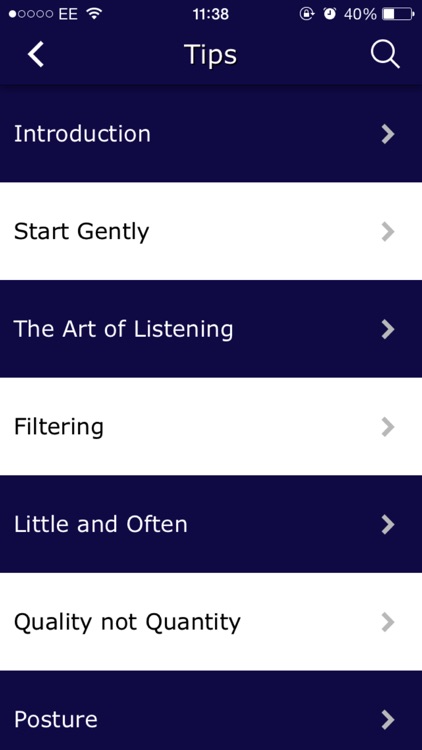This screenshot has width=422, height=750.
Task: Tap the back arrow icon
Action: 36,54
